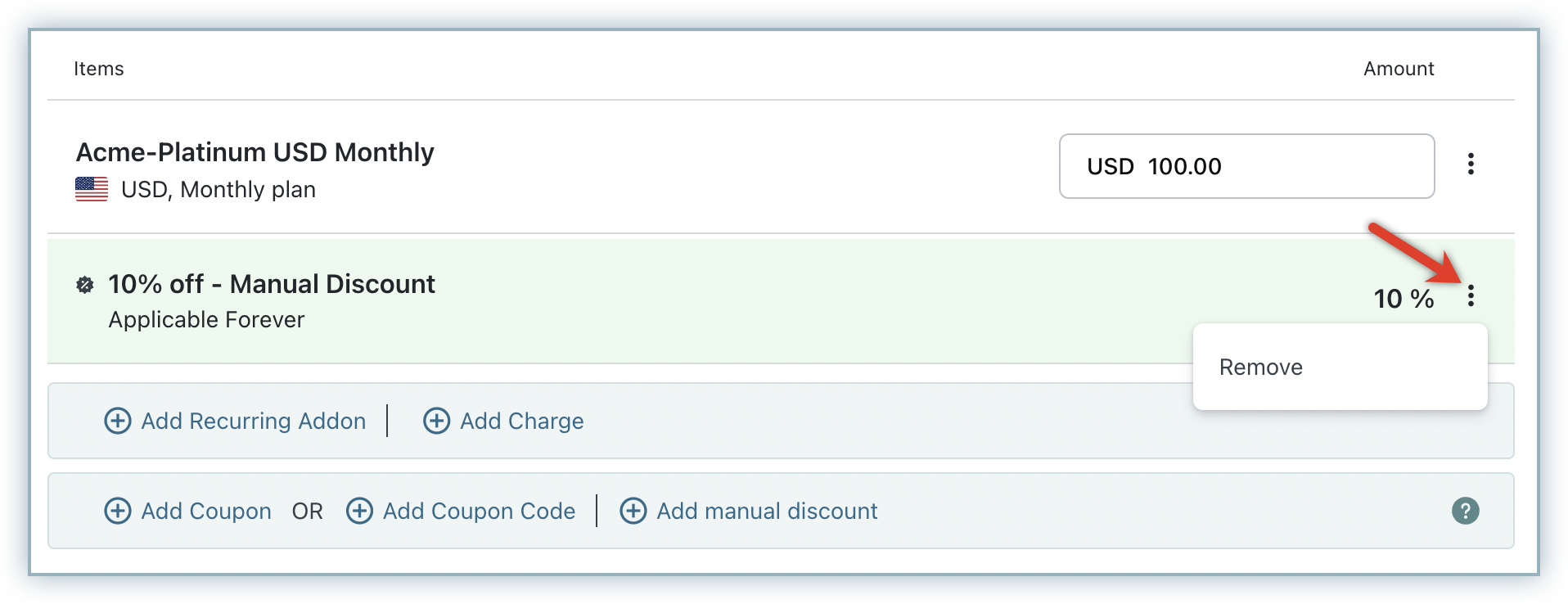This screenshot has width=1568, height=604.
Task: Open the manual discount row's three-dot menu
Action: coord(1471,295)
